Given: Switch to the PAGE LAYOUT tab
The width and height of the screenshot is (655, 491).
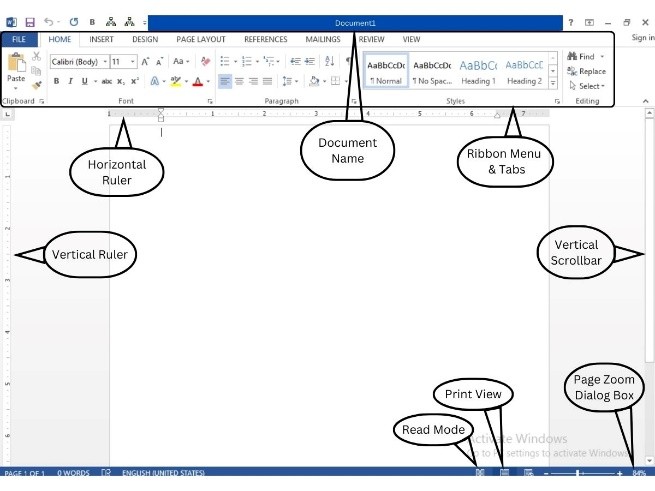Looking at the screenshot, I should 200,39.
